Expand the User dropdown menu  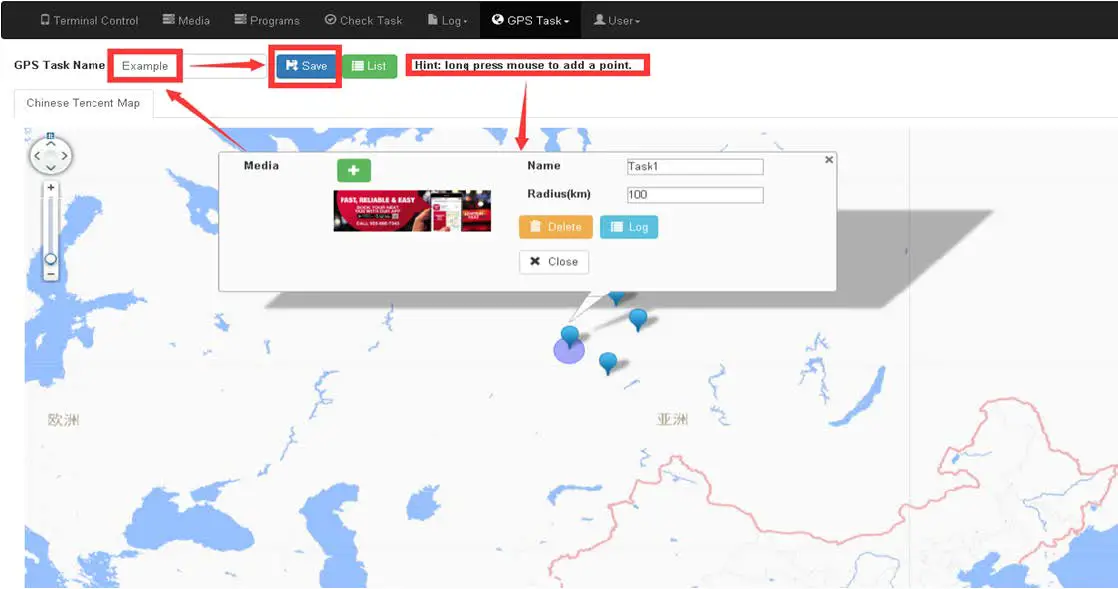617,20
